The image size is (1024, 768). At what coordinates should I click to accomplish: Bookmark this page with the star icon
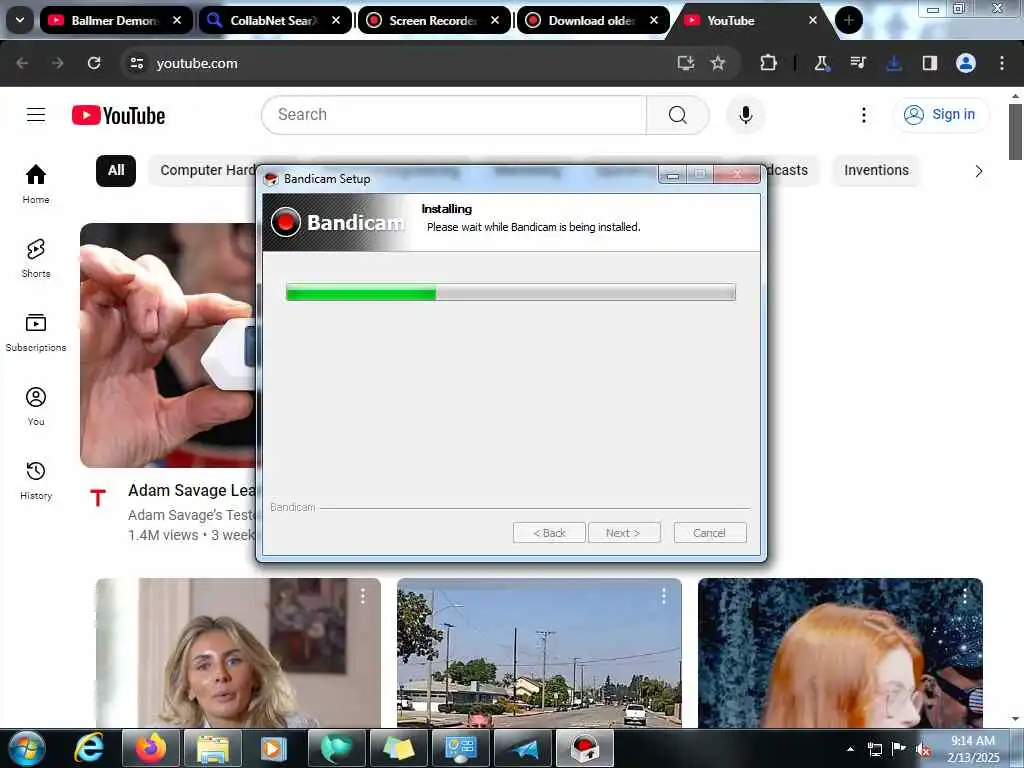pyautogui.click(x=718, y=63)
